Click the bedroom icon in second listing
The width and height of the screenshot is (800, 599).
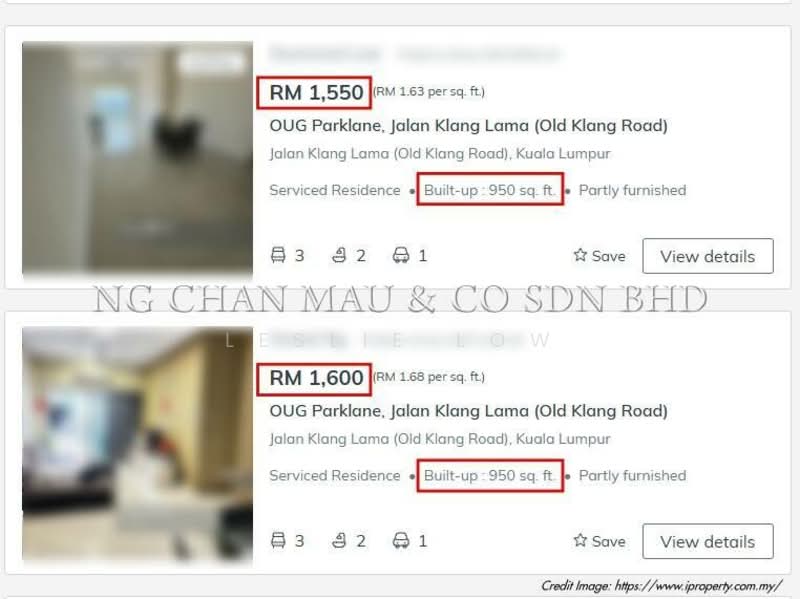point(278,540)
